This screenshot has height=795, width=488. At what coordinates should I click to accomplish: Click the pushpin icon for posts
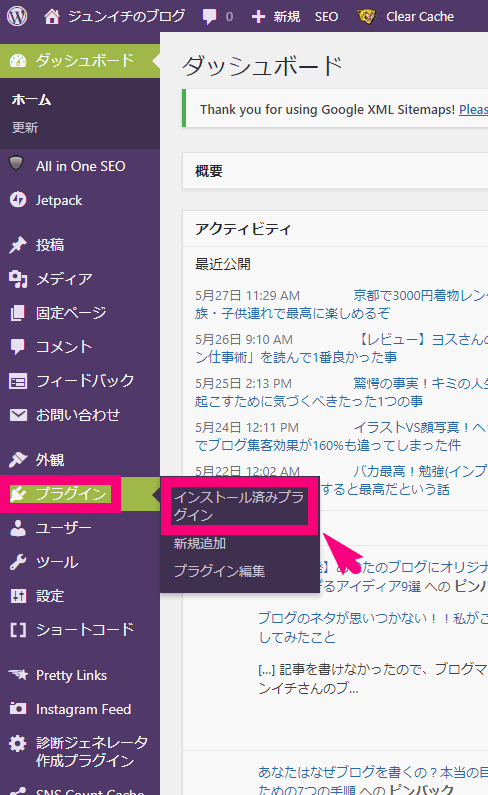click(18, 245)
